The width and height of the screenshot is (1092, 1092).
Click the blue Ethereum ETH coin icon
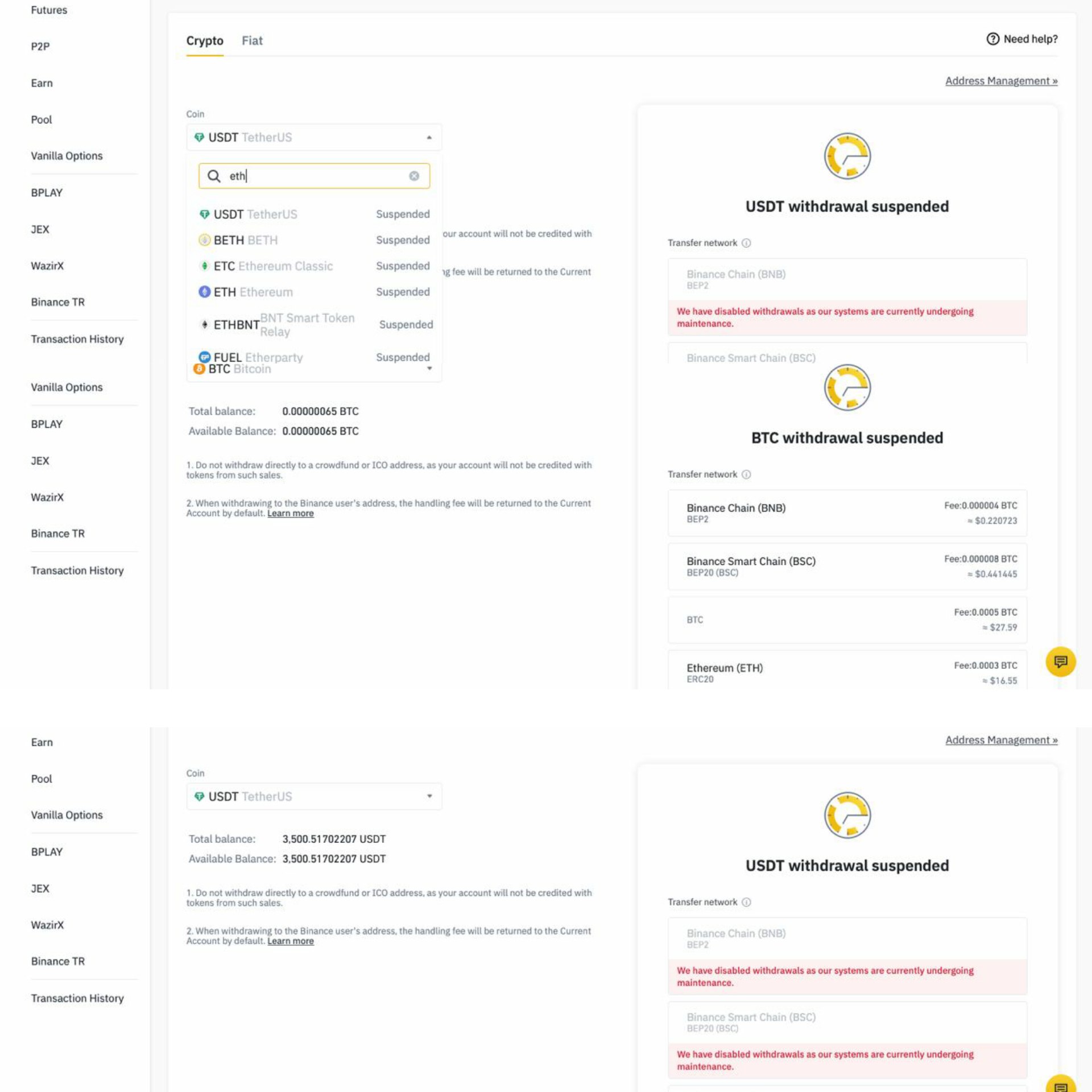(x=205, y=292)
